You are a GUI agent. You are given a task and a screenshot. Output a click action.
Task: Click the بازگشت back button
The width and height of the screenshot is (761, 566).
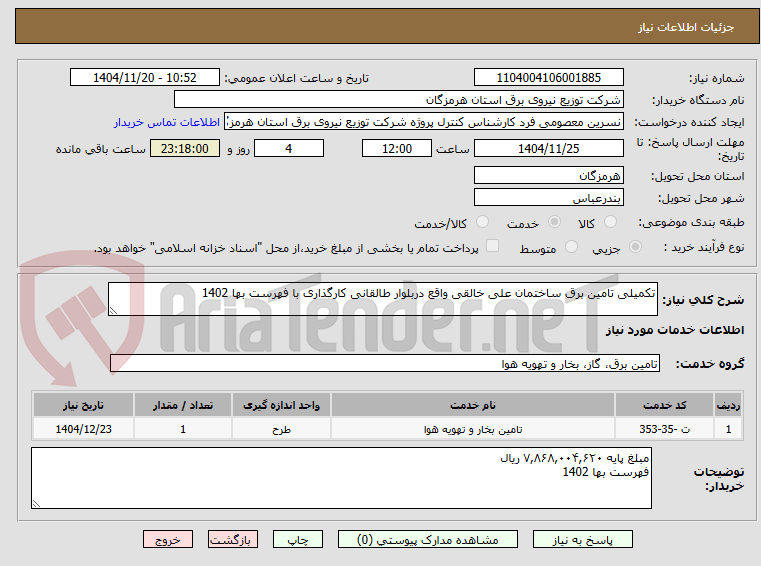coord(232,539)
